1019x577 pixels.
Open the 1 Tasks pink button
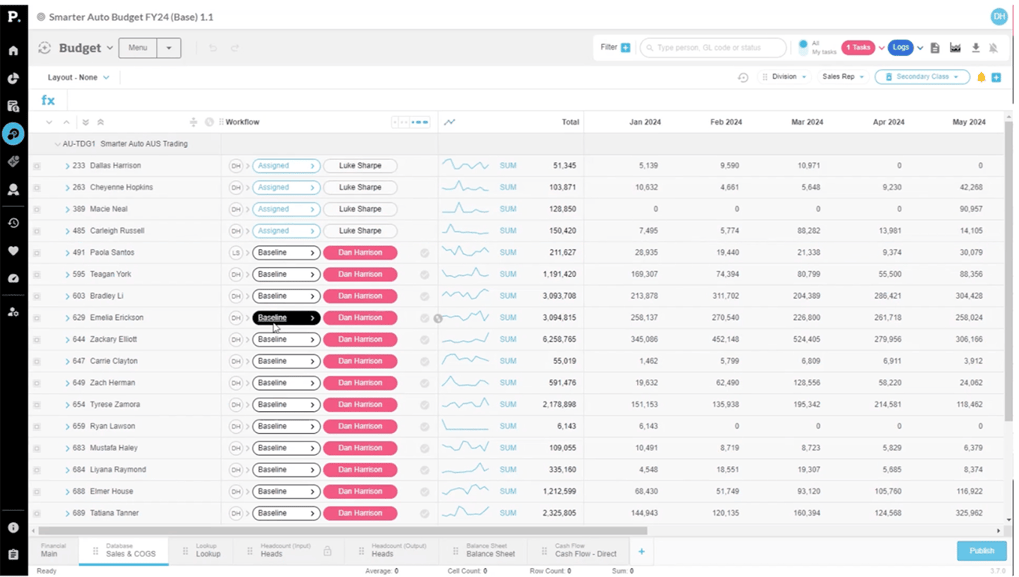coord(857,47)
